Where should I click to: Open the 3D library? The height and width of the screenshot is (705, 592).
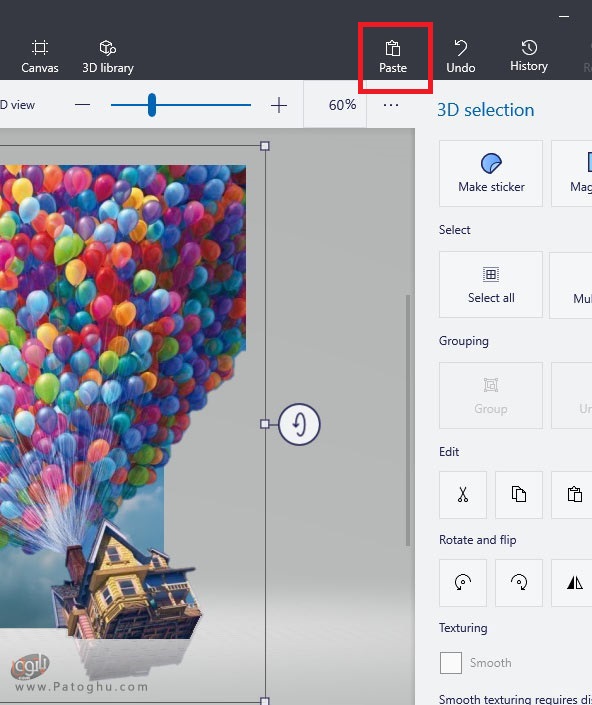click(x=108, y=57)
